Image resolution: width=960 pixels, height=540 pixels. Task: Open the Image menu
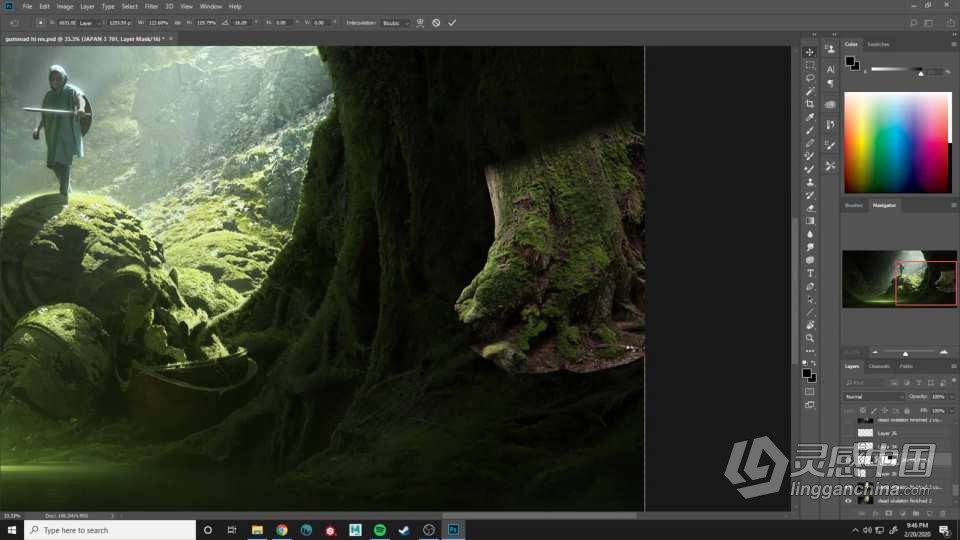[x=65, y=6]
